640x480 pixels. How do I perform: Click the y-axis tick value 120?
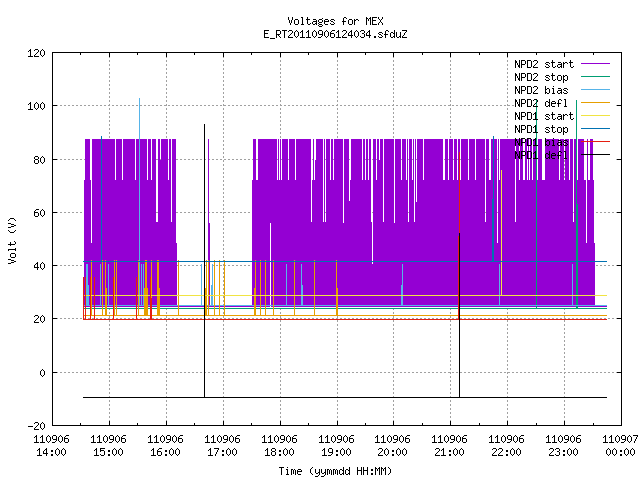pyautogui.click(x=36, y=53)
